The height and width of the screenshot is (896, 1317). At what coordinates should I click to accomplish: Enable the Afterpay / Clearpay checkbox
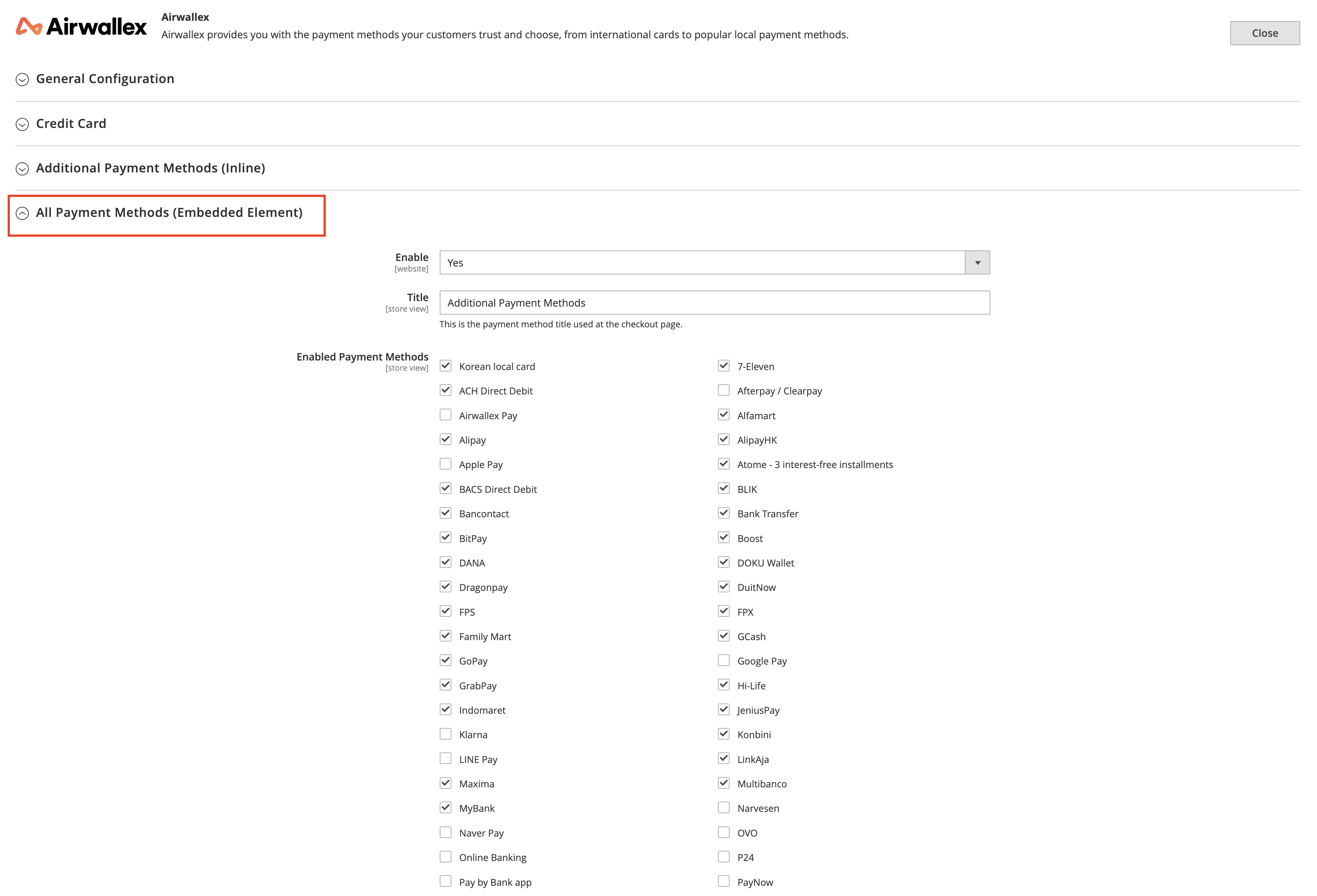coord(724,390)
